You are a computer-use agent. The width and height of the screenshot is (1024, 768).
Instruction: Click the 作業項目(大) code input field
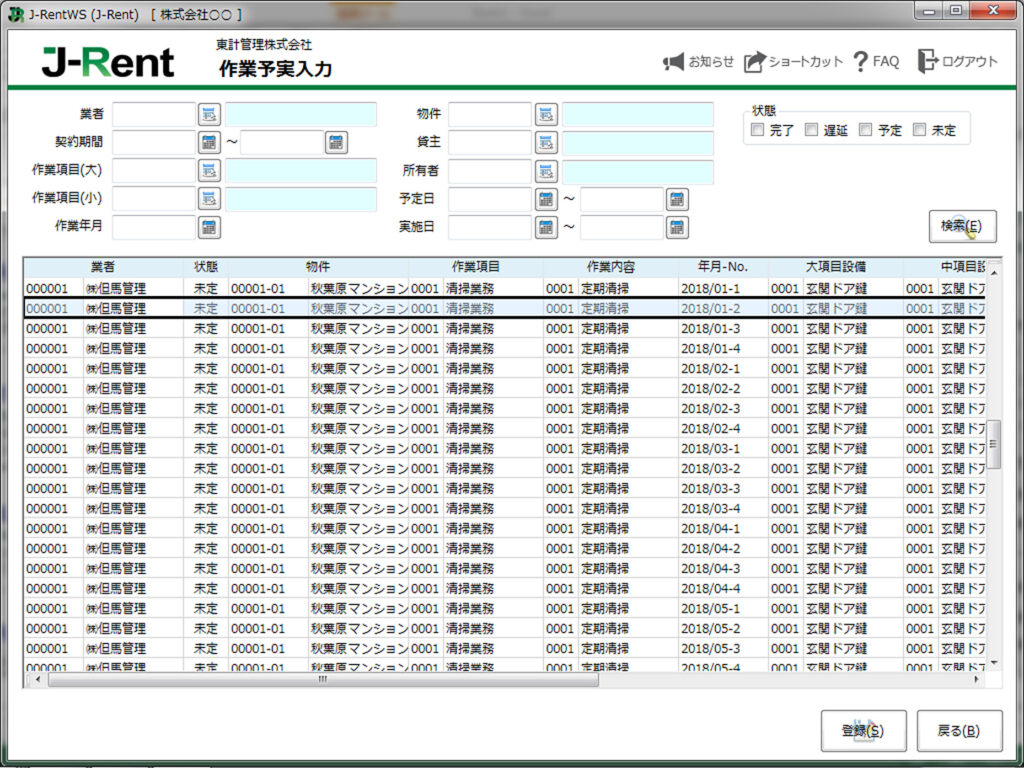(x=154, y=171)
